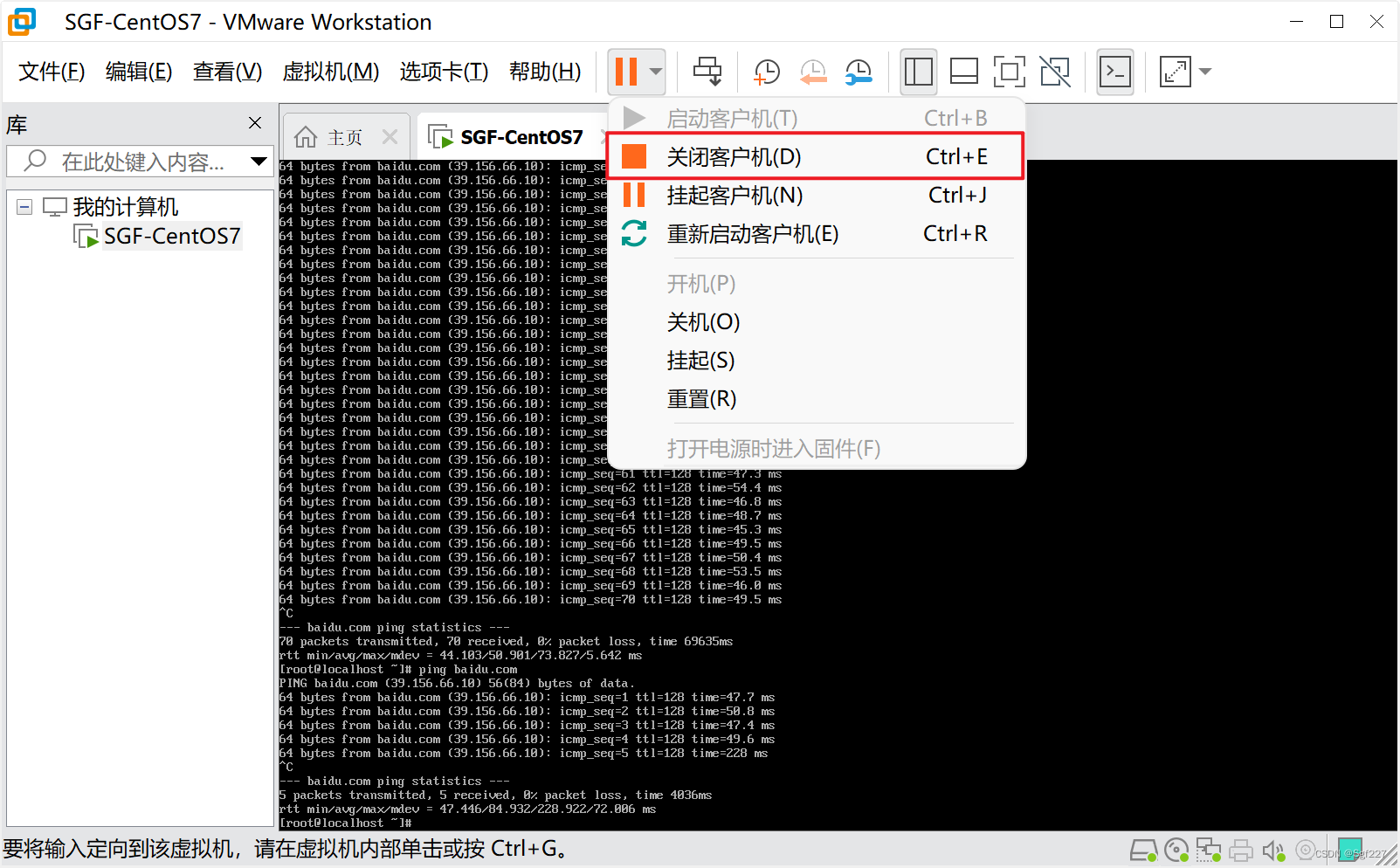The height and width of the screenshot is (868, 1400).
Task: Revert to snapshot toolbar icon
Action: coord(813,72)
